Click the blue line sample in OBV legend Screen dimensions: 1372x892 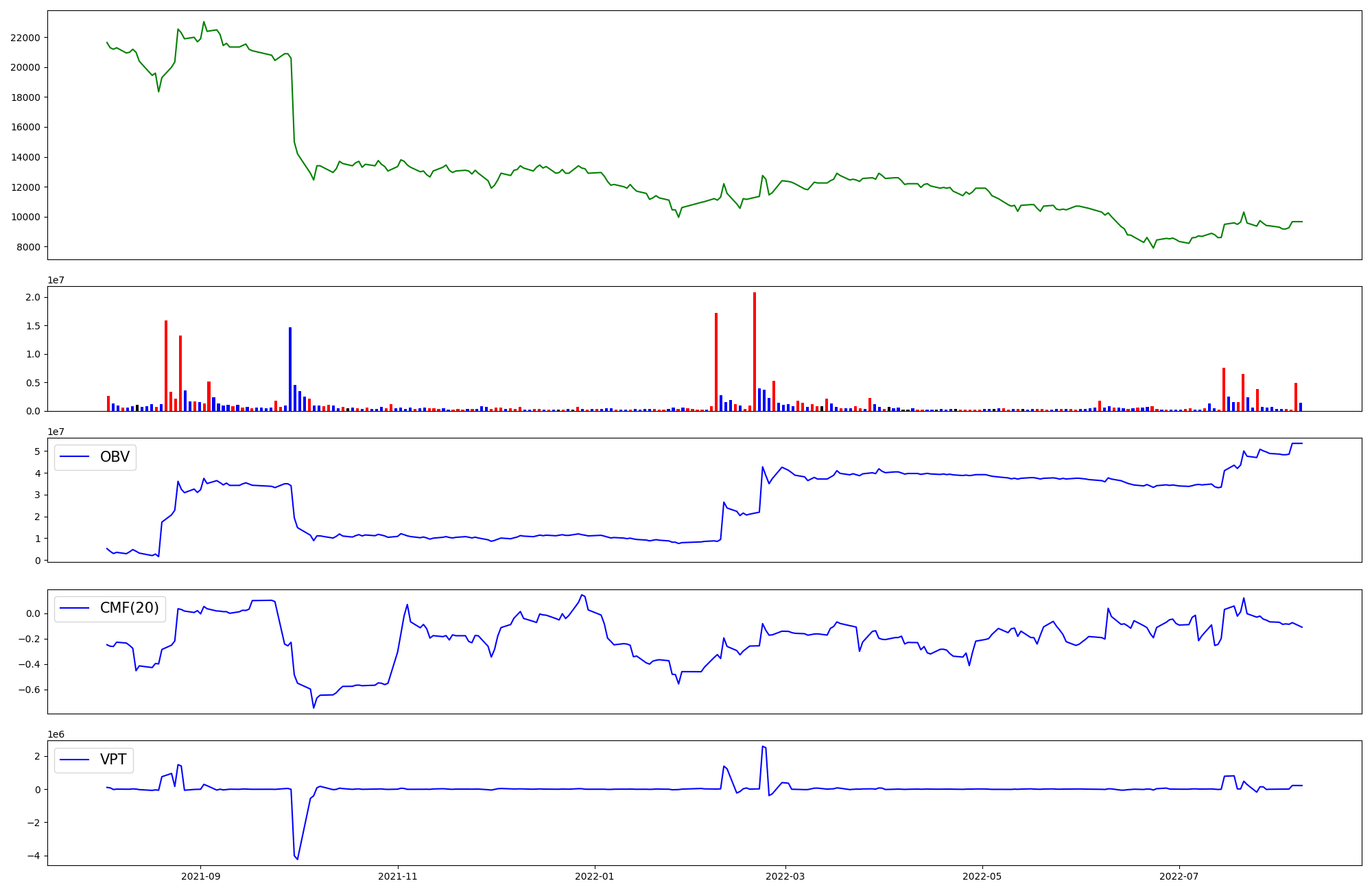[x=75, y=457]
